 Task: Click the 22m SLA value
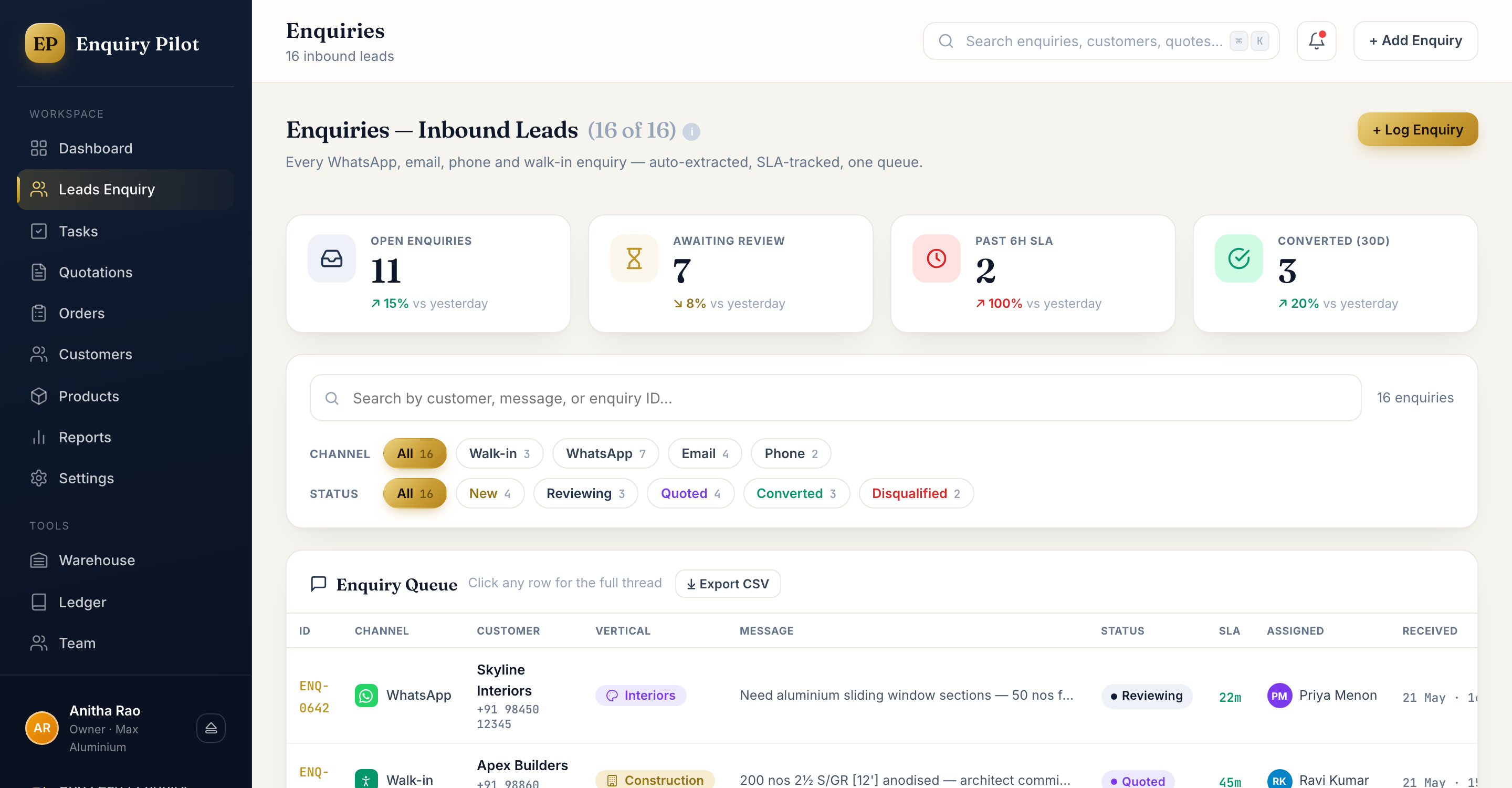pyautogui.click(x=1230, y=697)
